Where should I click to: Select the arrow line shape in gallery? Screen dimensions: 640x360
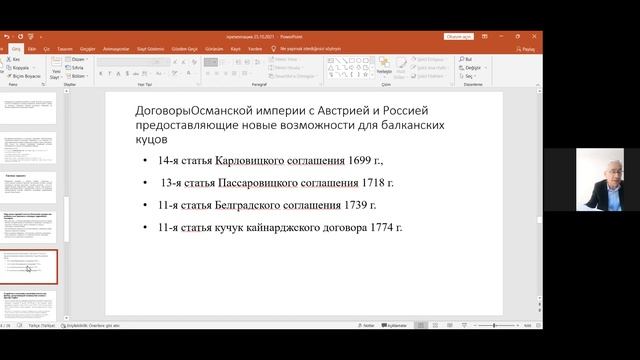[x=344, y=61]
